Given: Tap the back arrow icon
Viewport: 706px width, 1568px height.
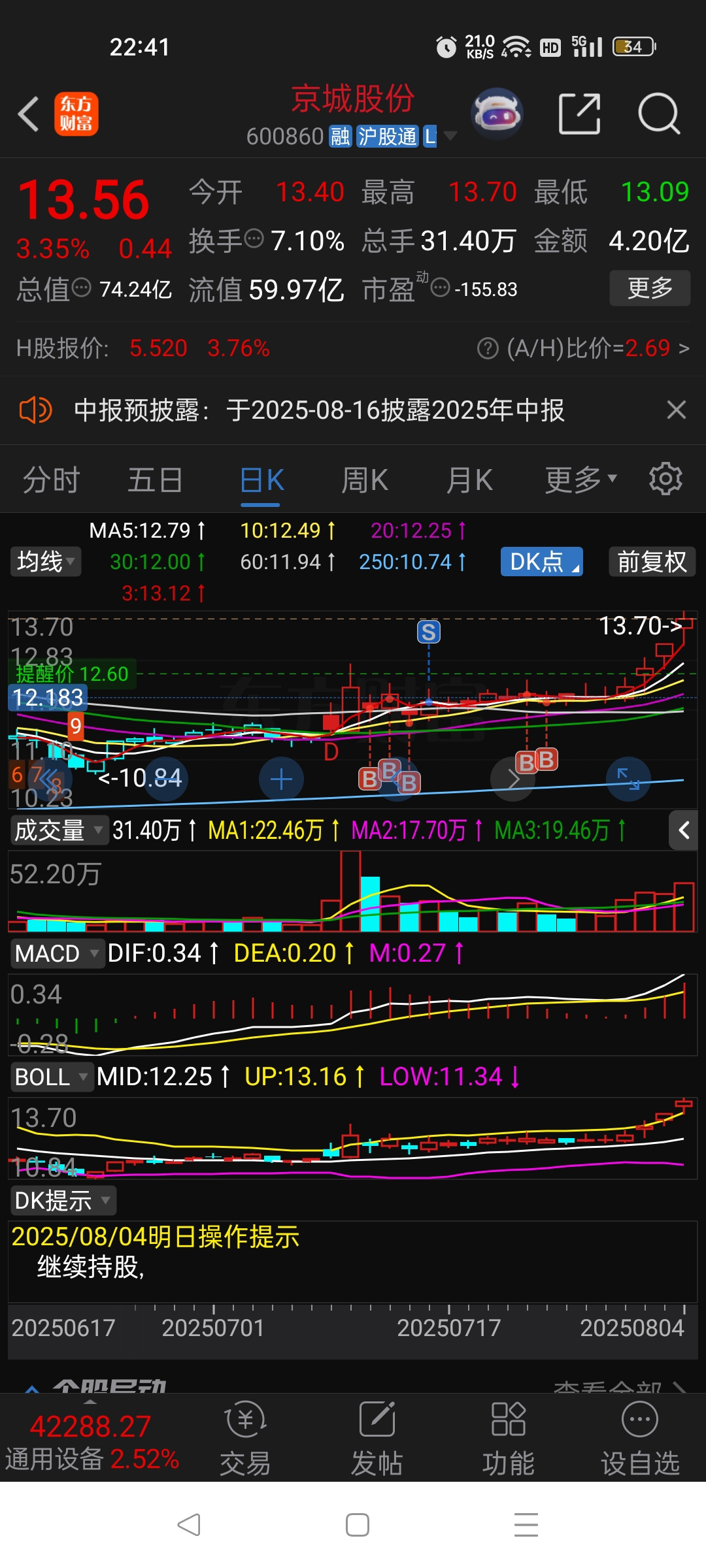Looking at the screenshot, I should [28, 114].
